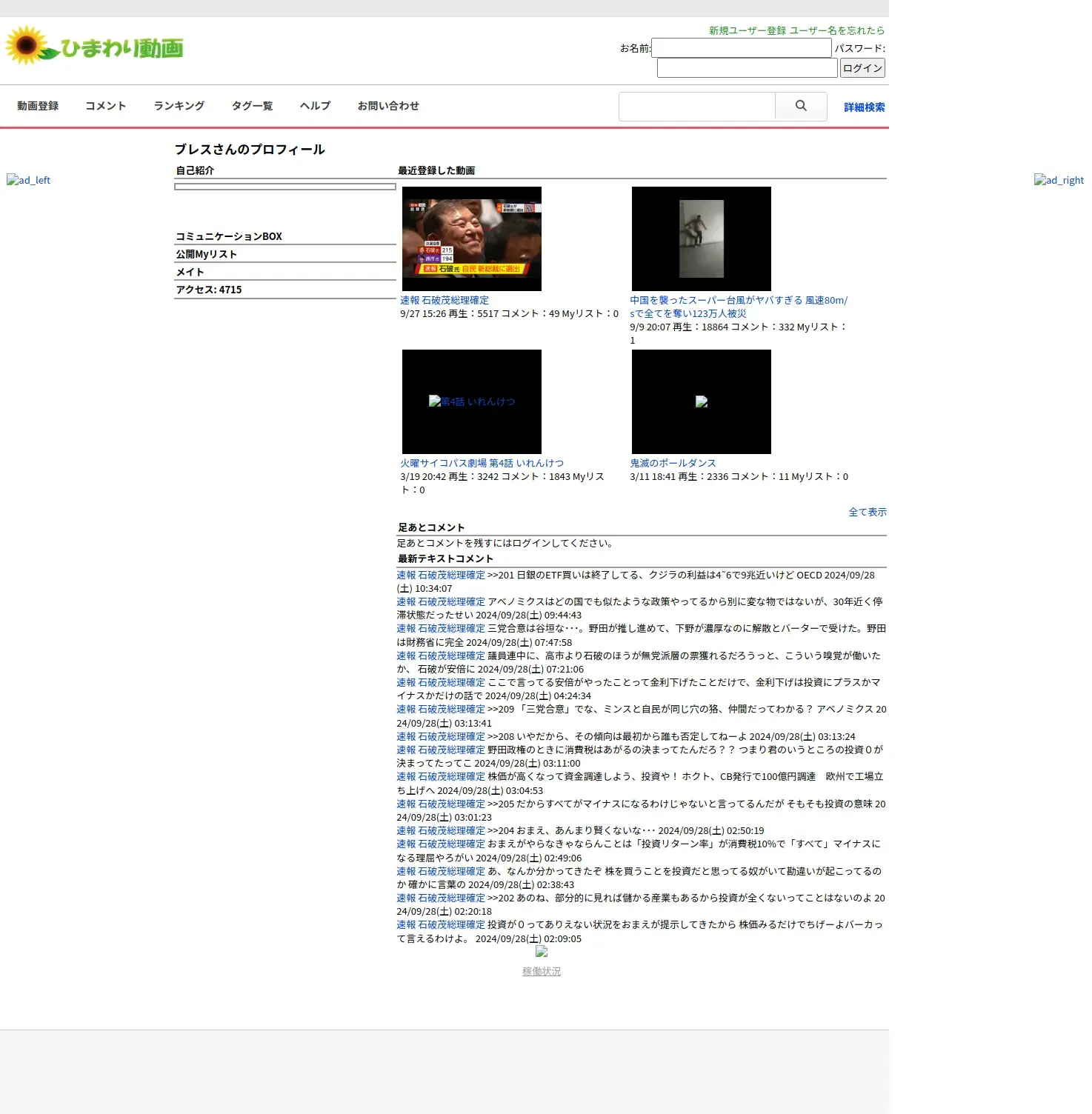Viewport: 1092px width, 1114px height.
Task: Click the 公開Myリスト heading
Action: tap(207, 254)
